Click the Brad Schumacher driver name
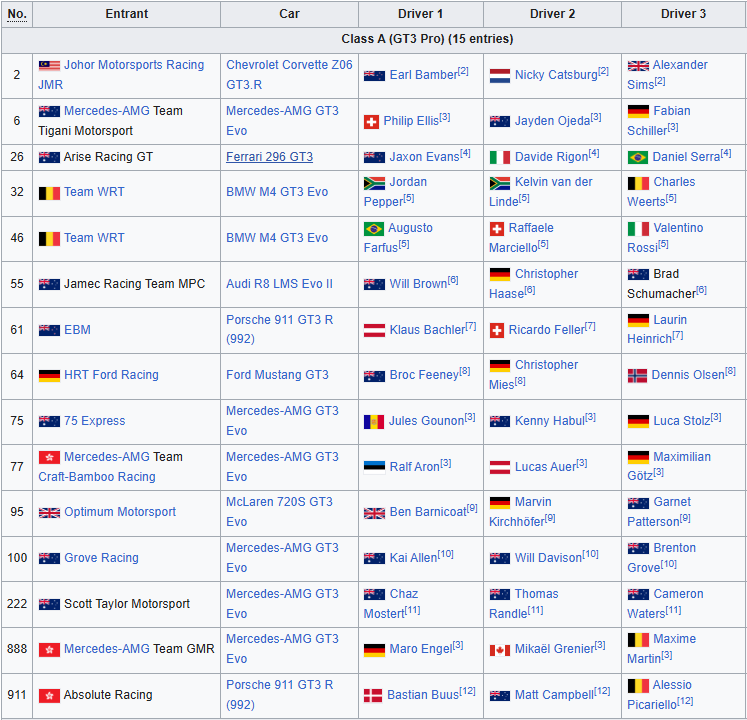Viewport: 747px width, 720px height. tap(661, 284)
